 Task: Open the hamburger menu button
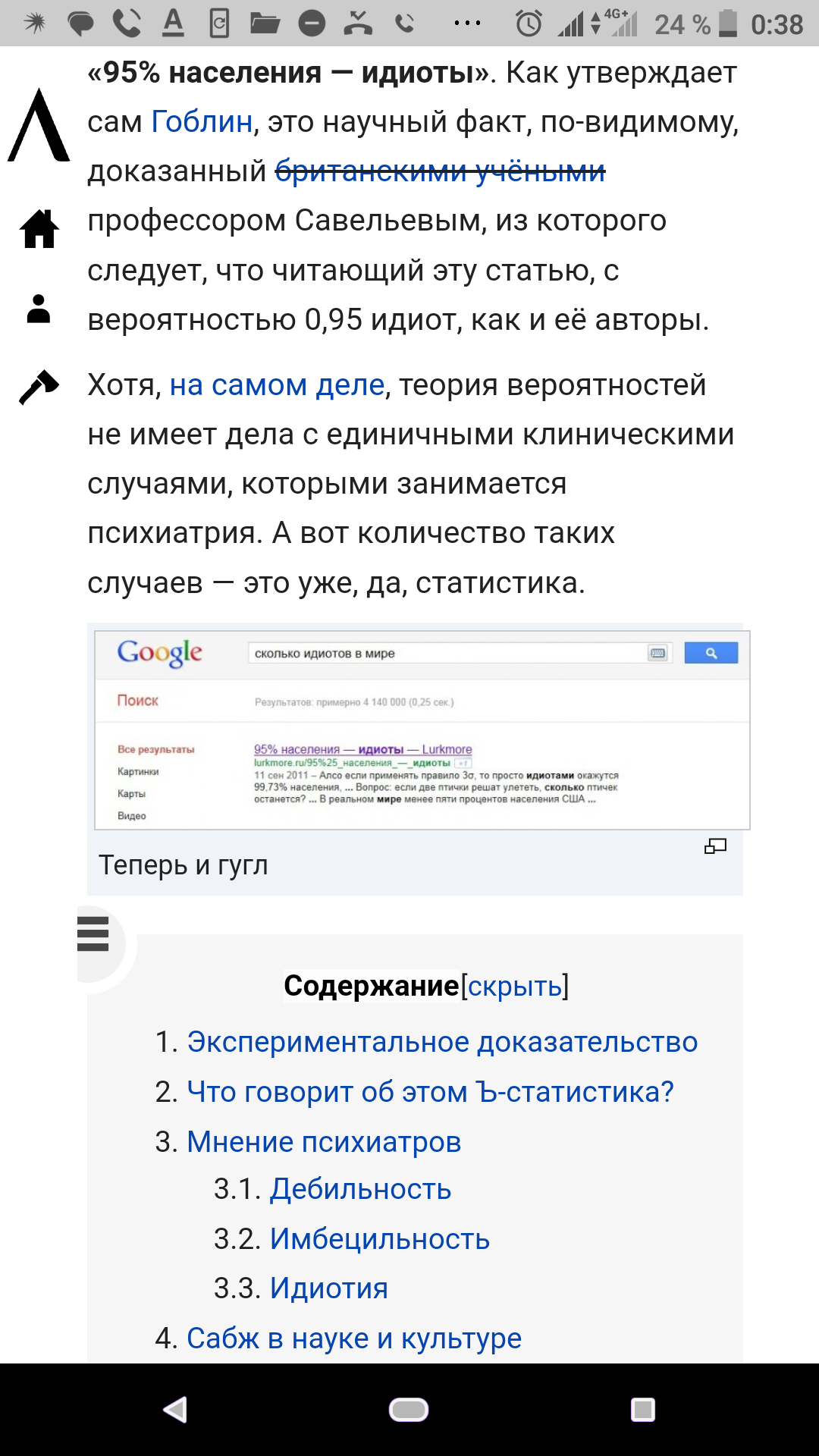coord(93,934)
